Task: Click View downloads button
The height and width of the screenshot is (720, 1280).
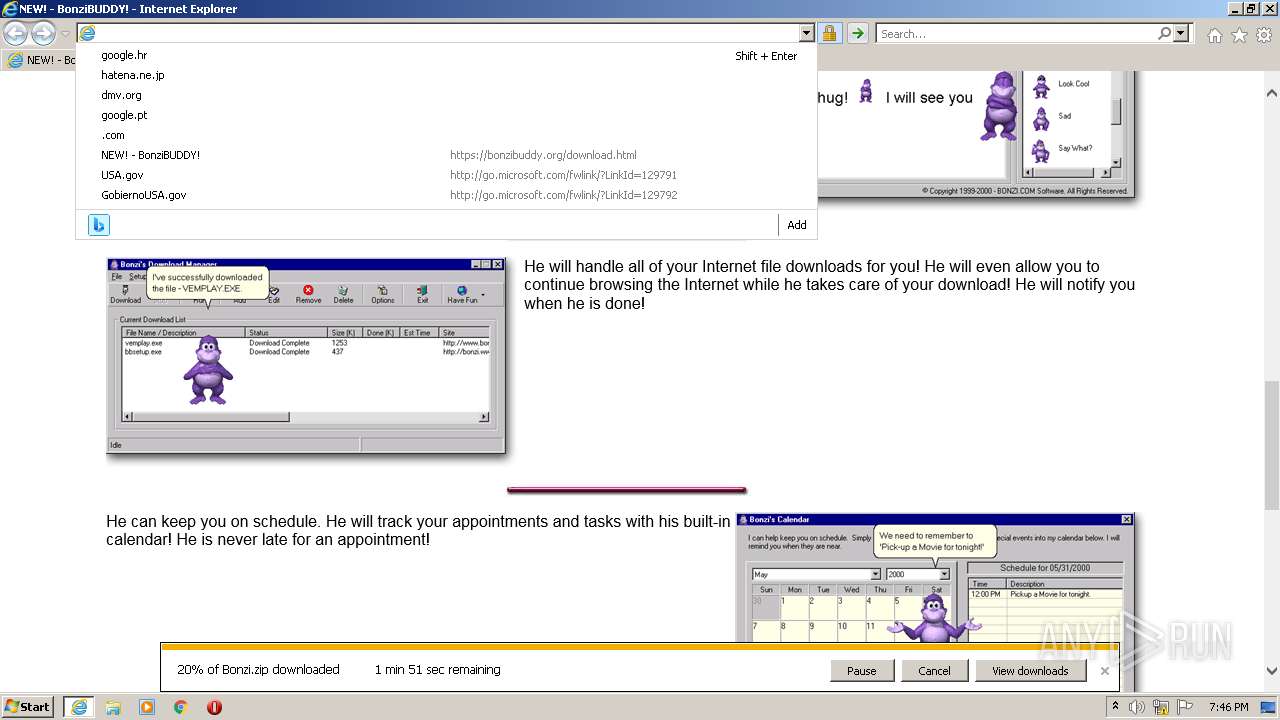Action: 1030,671
